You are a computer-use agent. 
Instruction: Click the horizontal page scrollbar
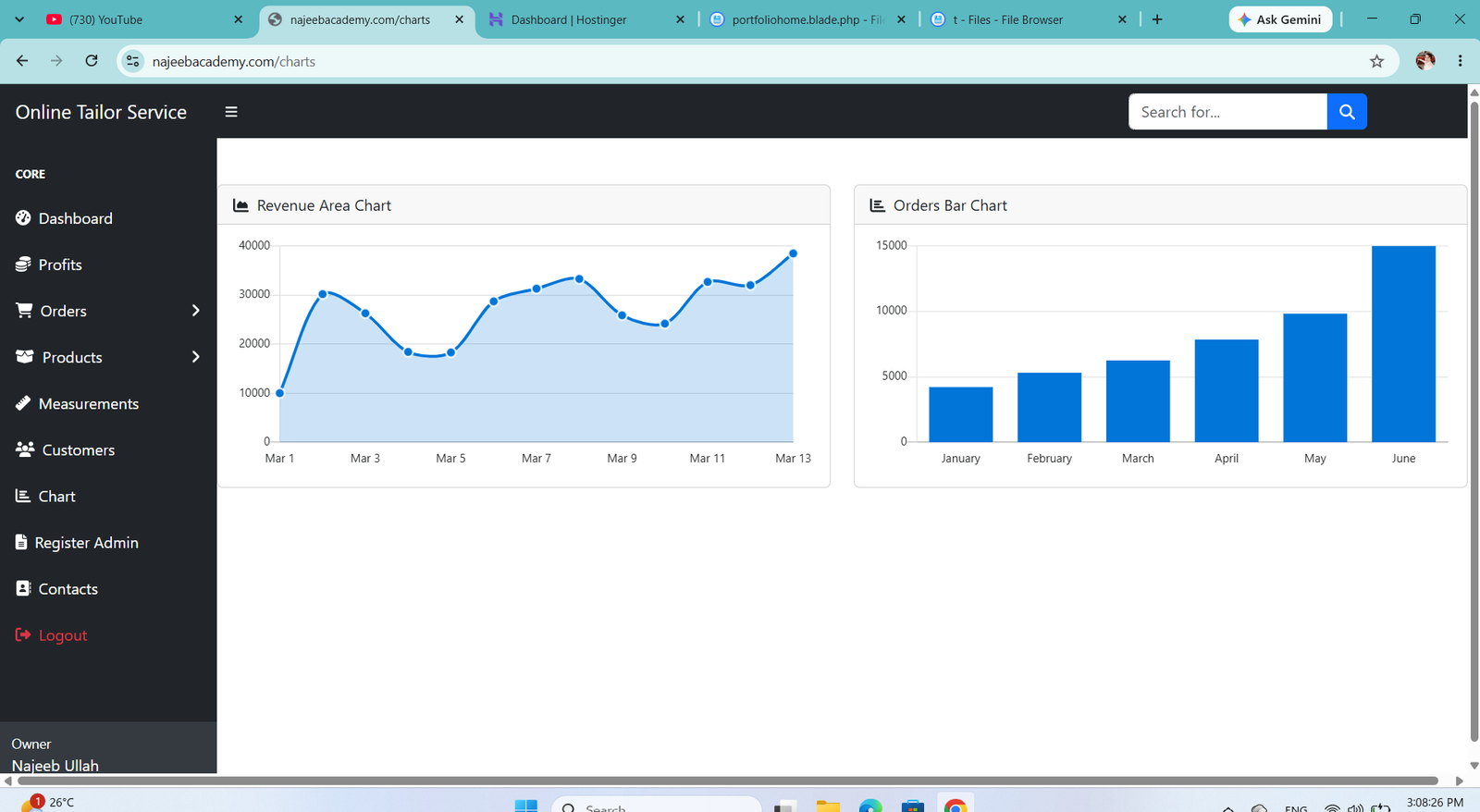coord(727,781)
